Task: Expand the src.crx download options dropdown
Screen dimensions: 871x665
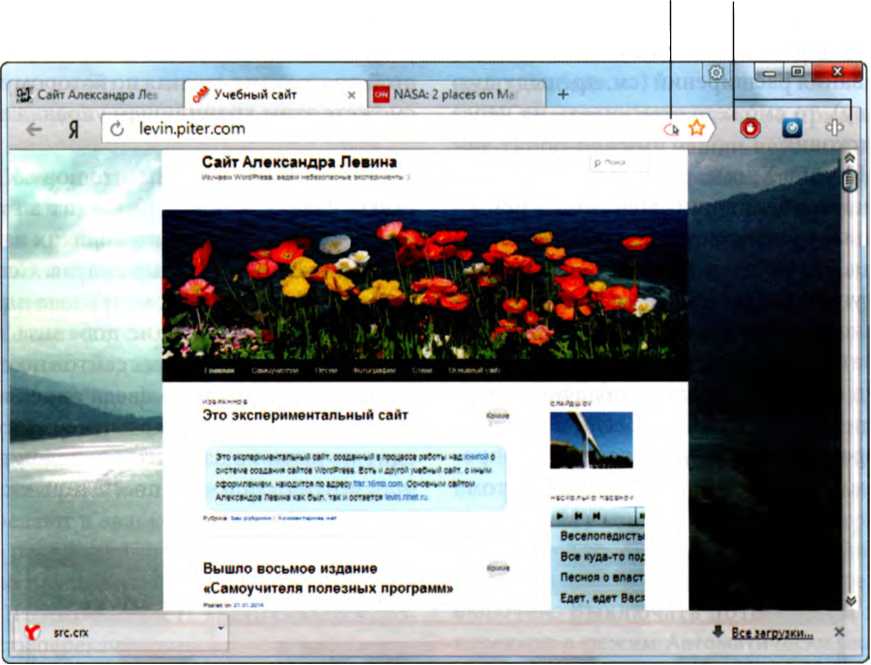Action: (220, 630)
